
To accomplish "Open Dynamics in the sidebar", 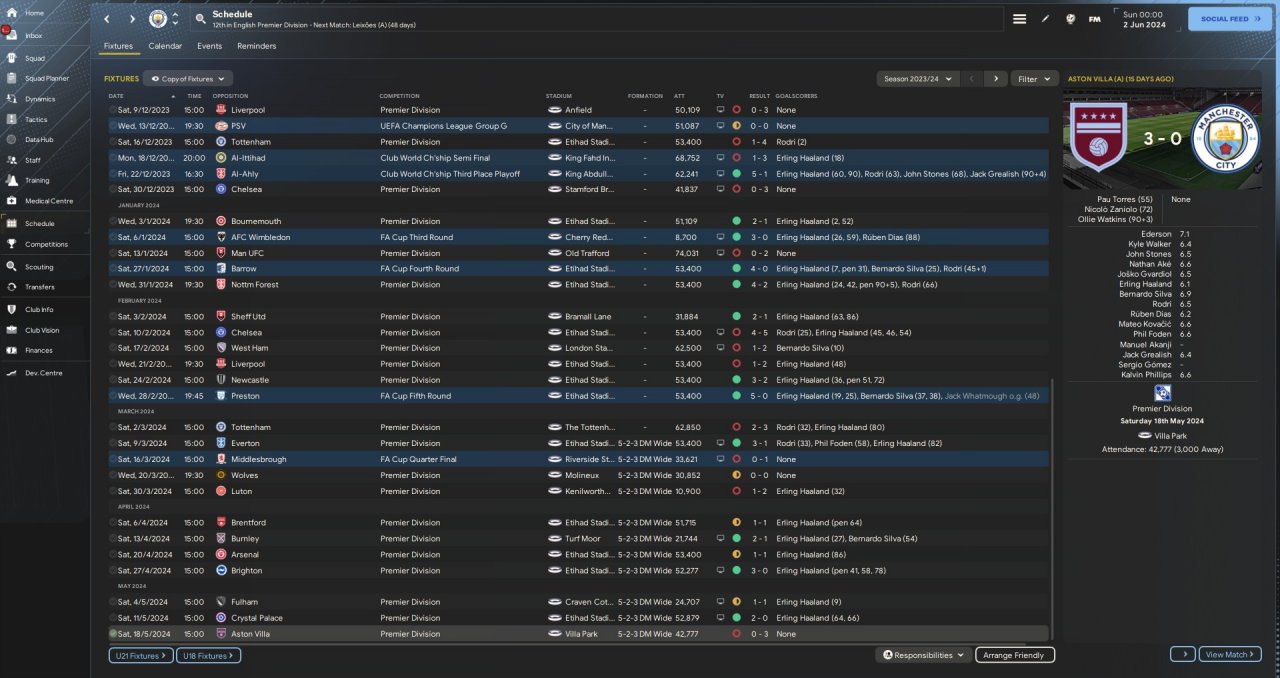I will click(x=40, y=99).
